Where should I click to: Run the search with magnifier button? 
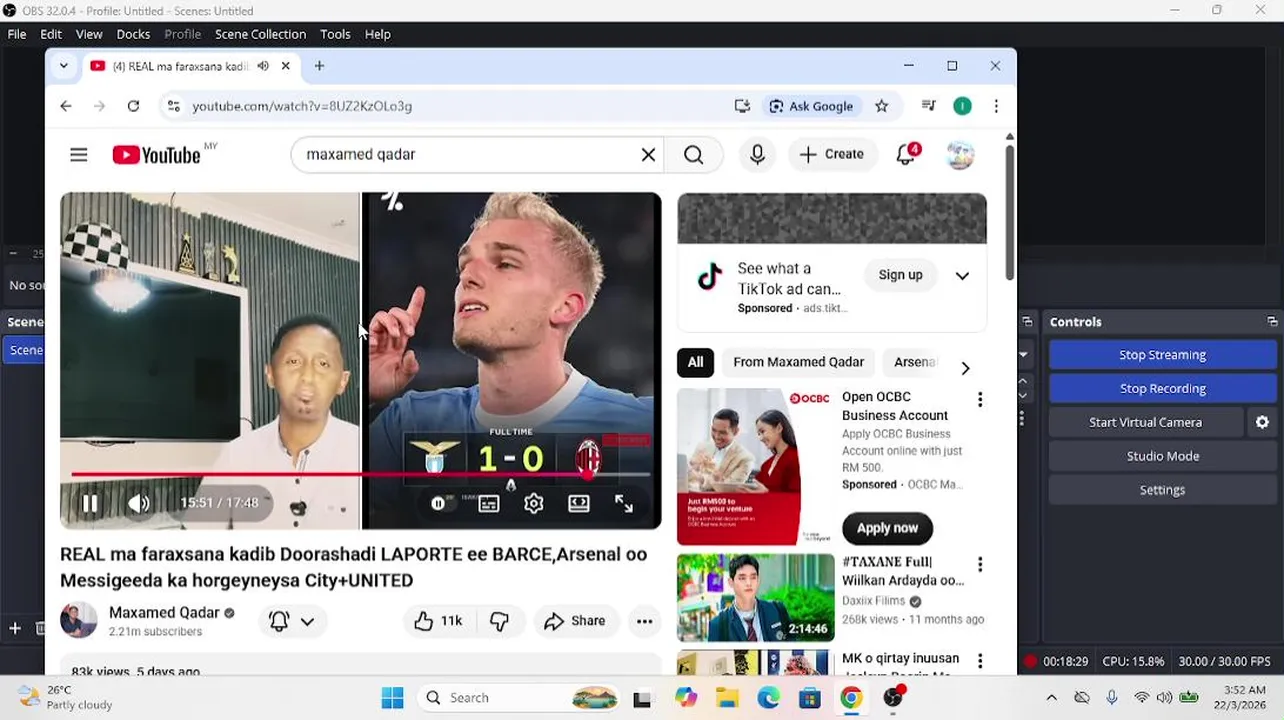(693, 155)
